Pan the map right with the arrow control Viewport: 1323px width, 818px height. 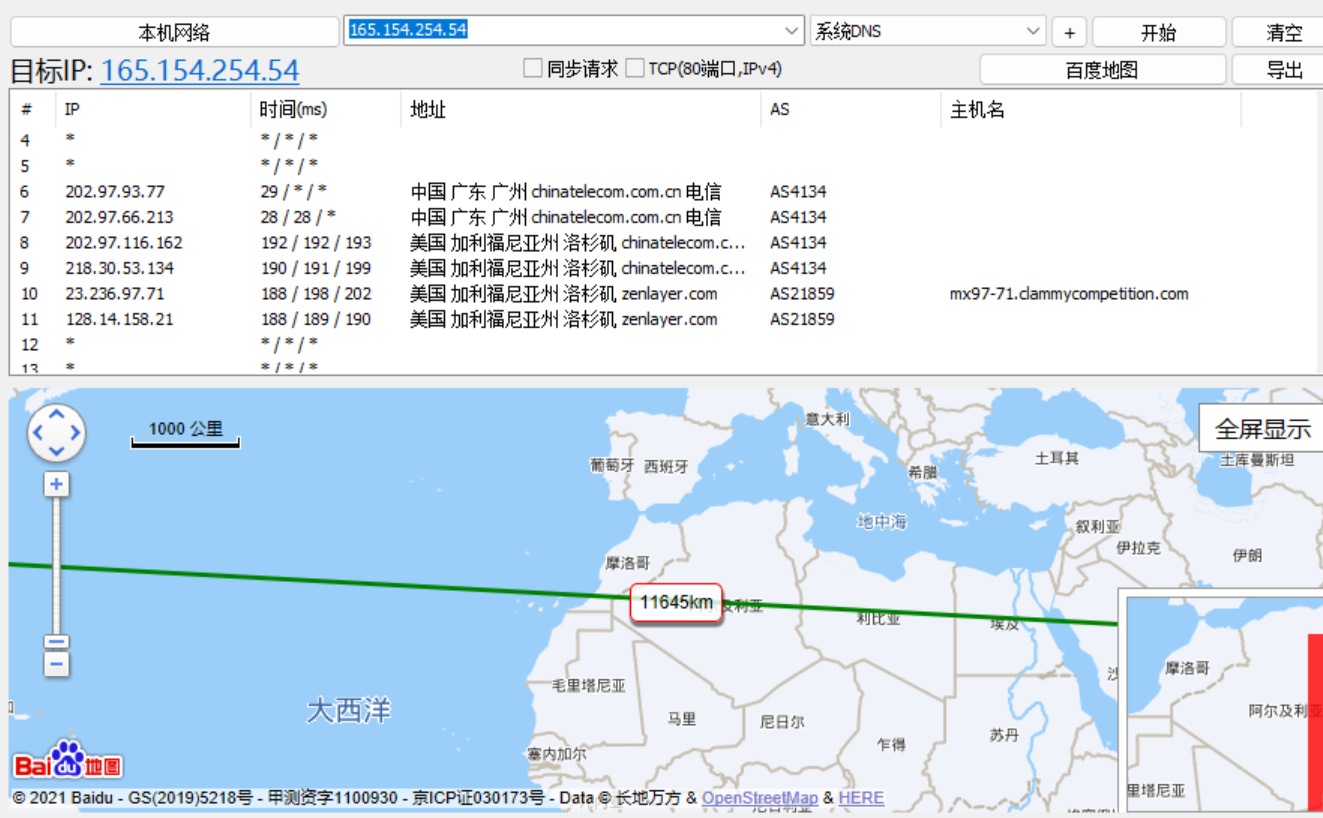[75, 434]
